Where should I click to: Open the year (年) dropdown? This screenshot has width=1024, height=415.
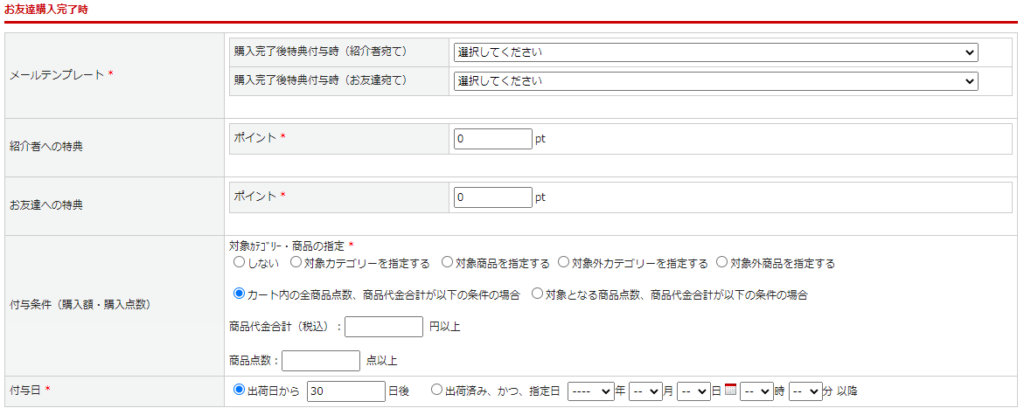[590, 391]
